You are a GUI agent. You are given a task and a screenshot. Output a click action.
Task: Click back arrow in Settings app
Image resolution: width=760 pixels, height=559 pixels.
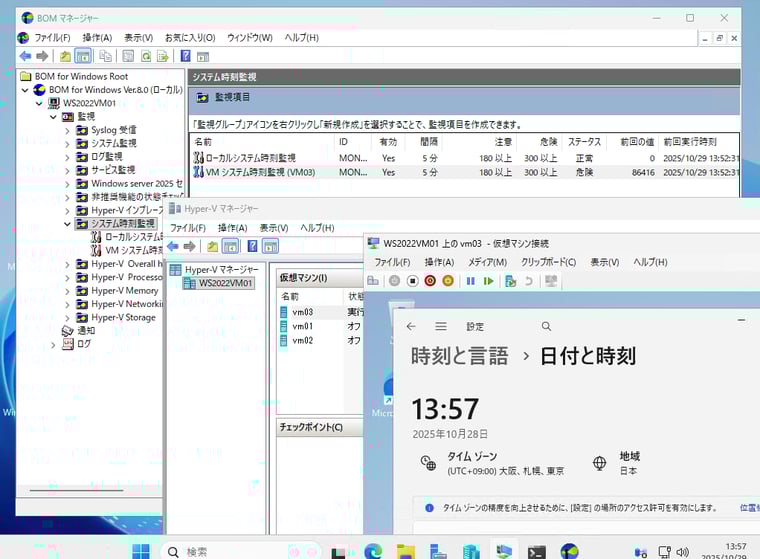click(x=411, y=326)
